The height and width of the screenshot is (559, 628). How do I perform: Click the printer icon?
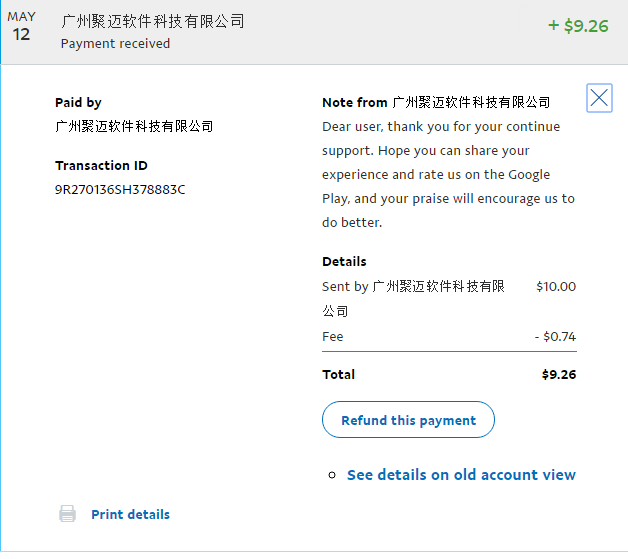67,514
